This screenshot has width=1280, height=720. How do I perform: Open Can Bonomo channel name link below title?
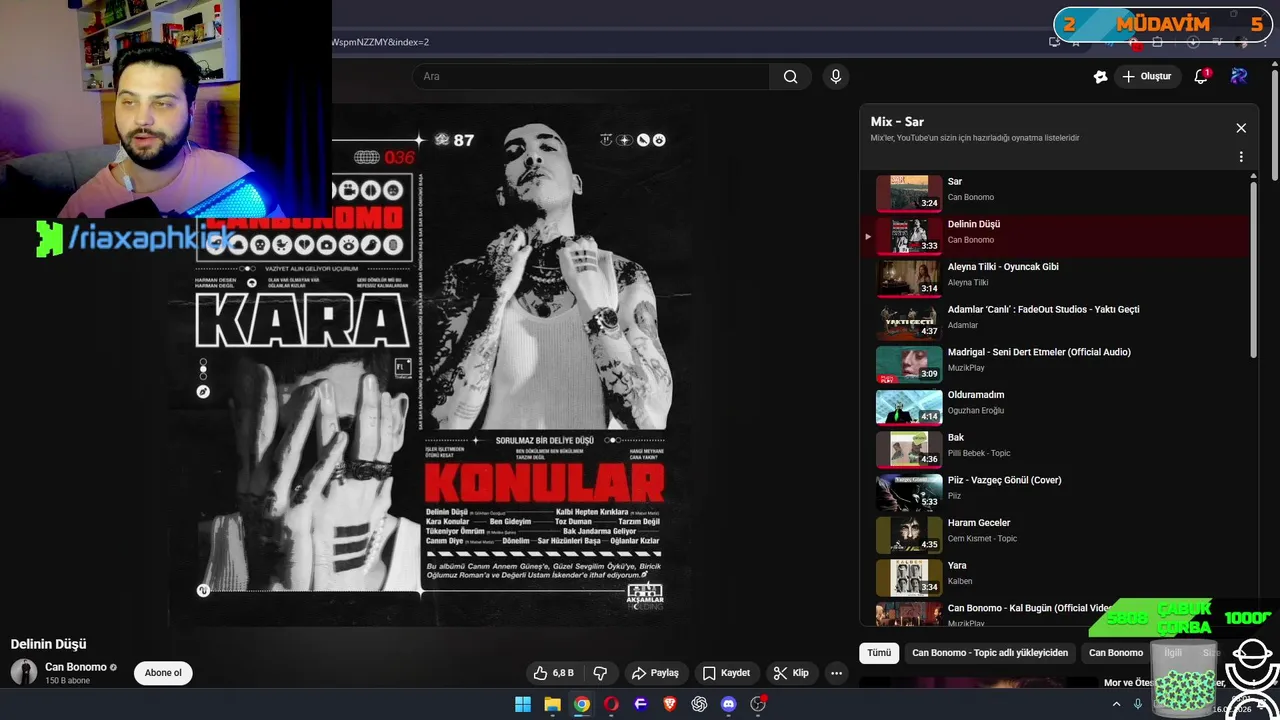point(76,667)
